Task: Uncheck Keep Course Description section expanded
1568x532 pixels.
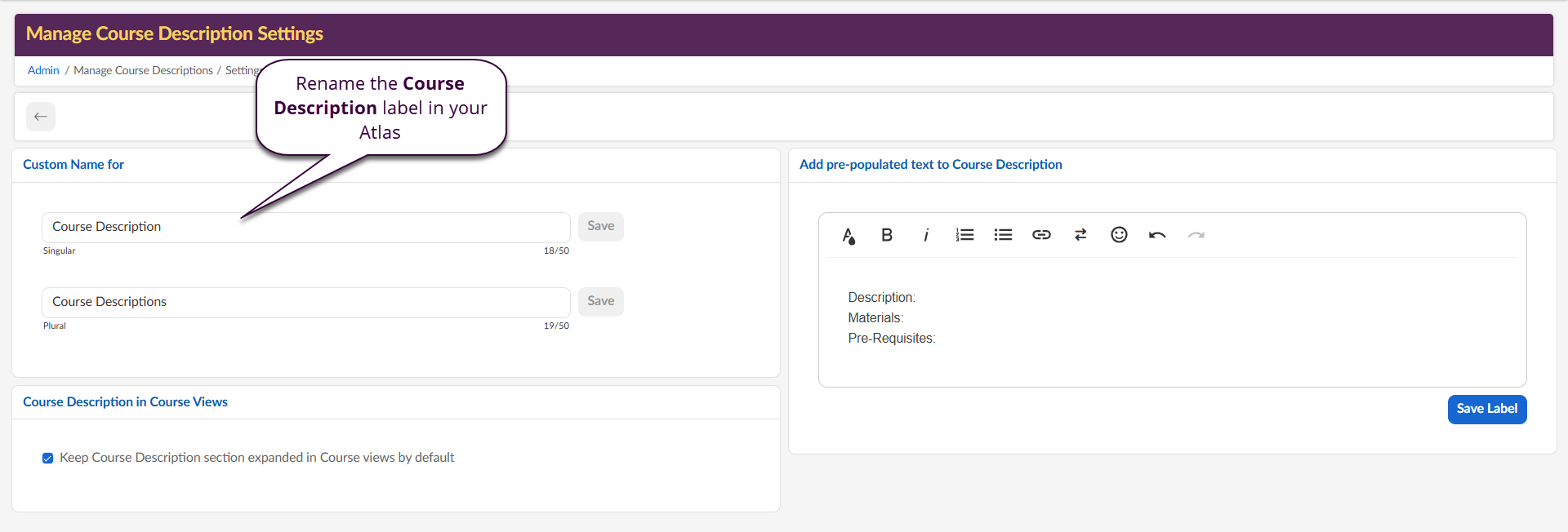Action: (x=48, y=458)
